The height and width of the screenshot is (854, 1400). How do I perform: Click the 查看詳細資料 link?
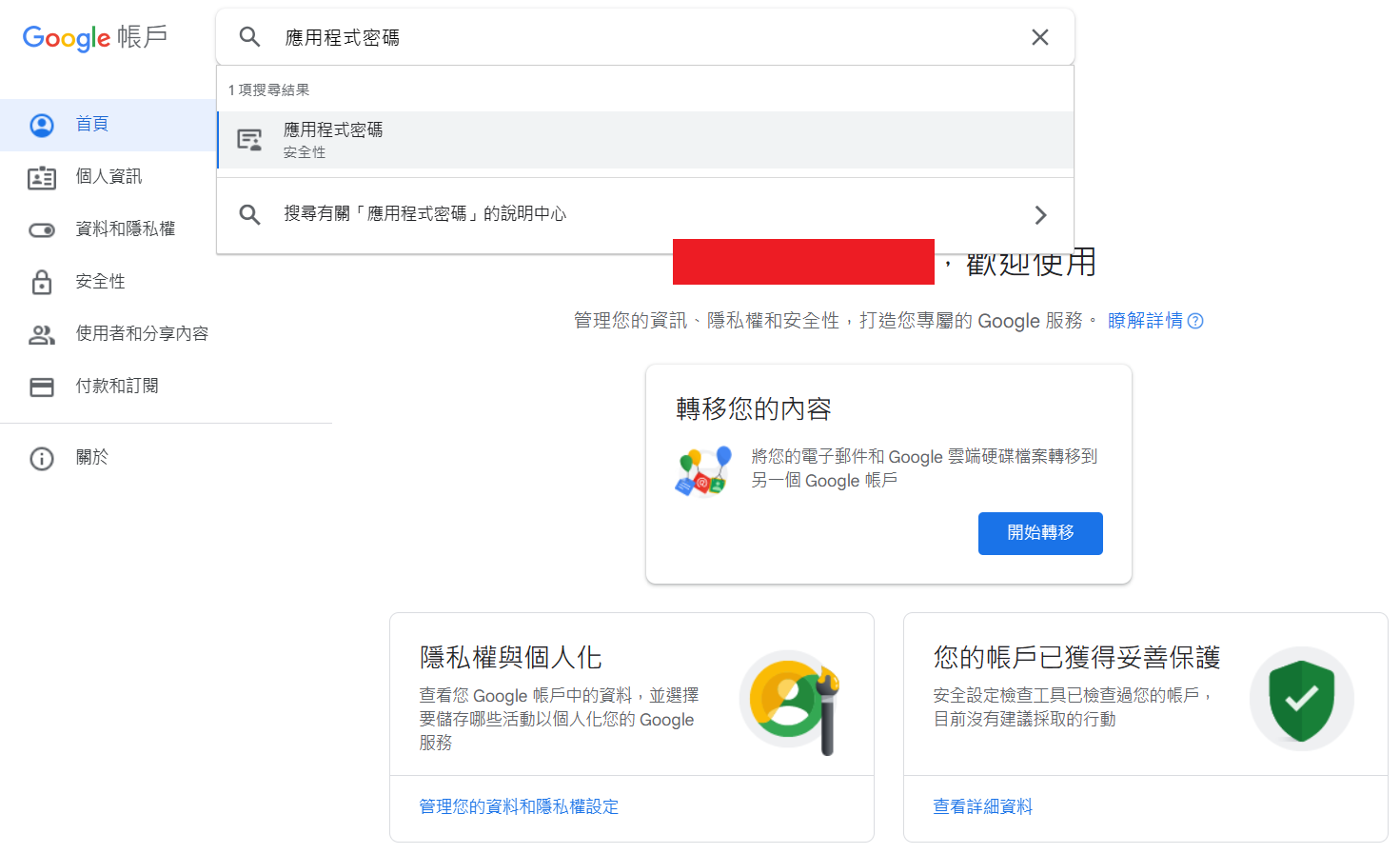[982, 806]
